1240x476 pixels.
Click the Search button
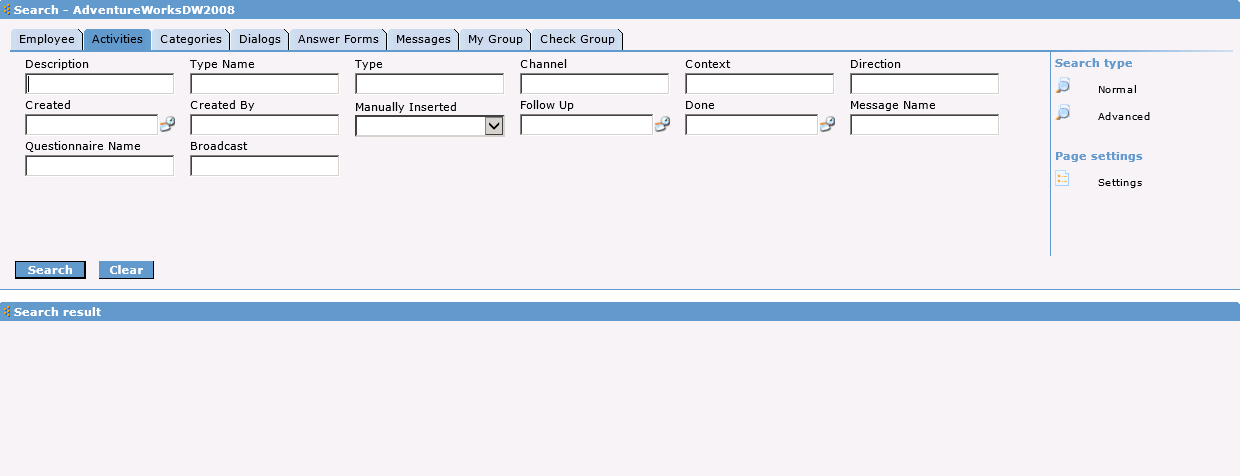point(50,270)
